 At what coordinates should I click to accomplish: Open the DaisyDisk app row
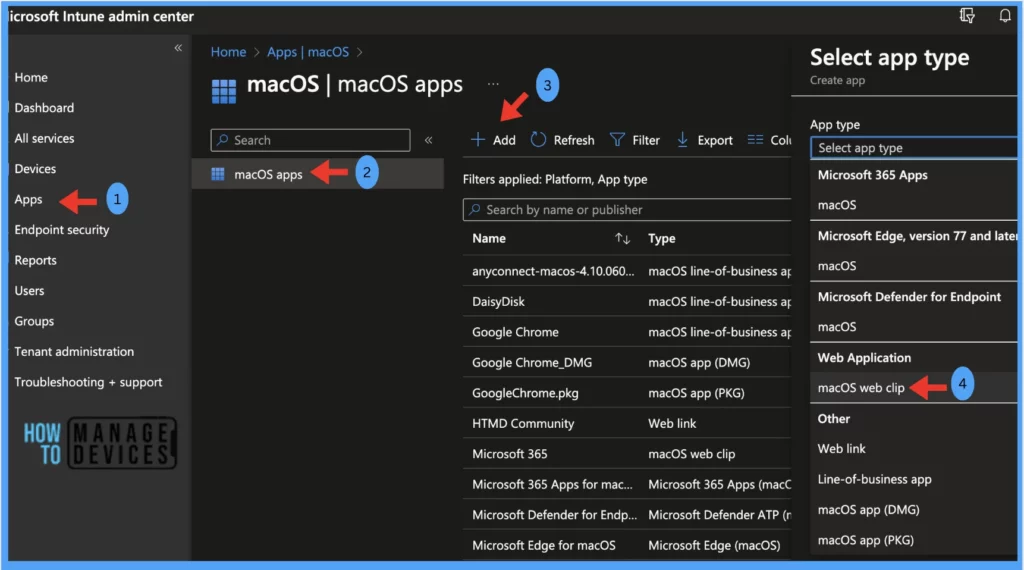coord(627,302)
